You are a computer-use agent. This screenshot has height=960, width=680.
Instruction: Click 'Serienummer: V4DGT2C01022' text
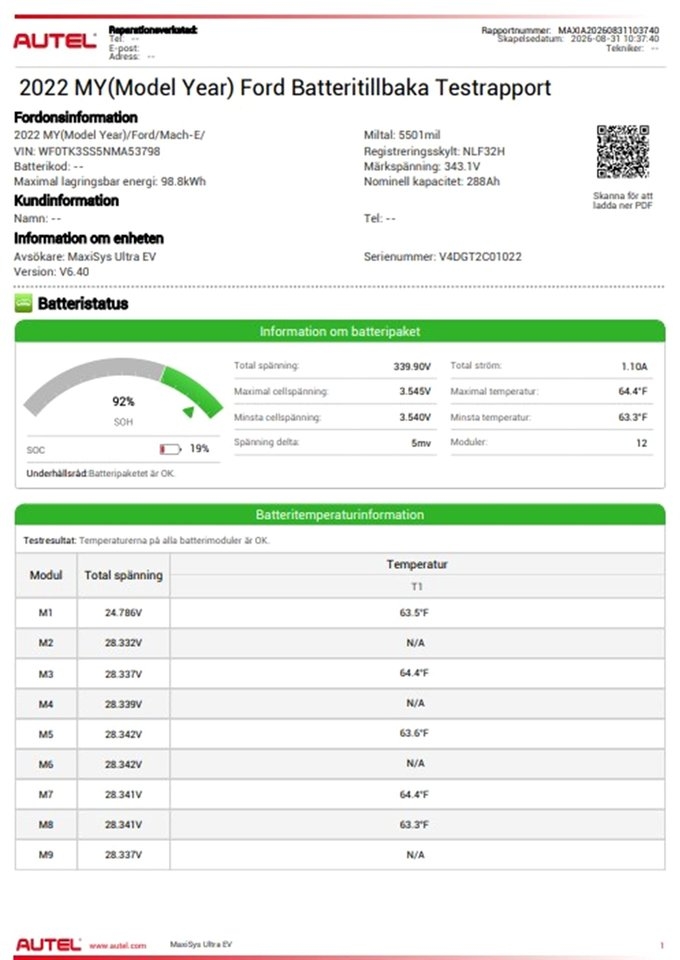tap(443, 257)
